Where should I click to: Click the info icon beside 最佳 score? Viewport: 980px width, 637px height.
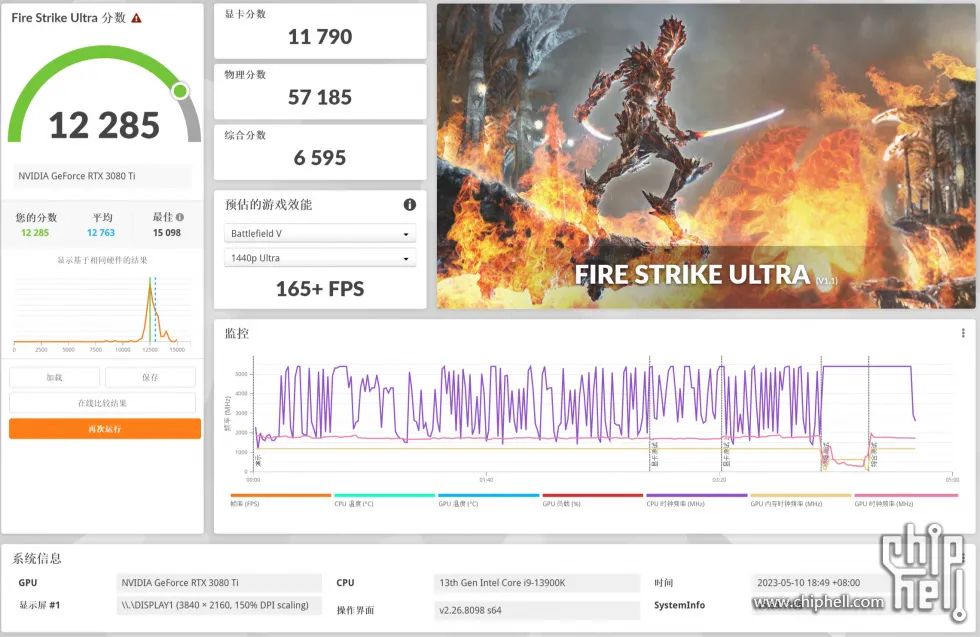(180, 217)
